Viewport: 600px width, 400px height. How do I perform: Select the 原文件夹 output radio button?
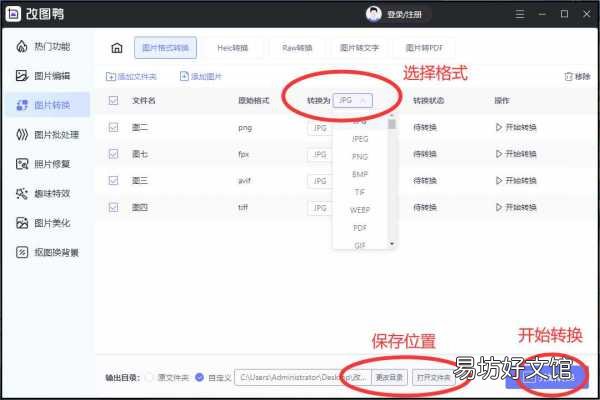pyautogui.click(x=149, y=377)
